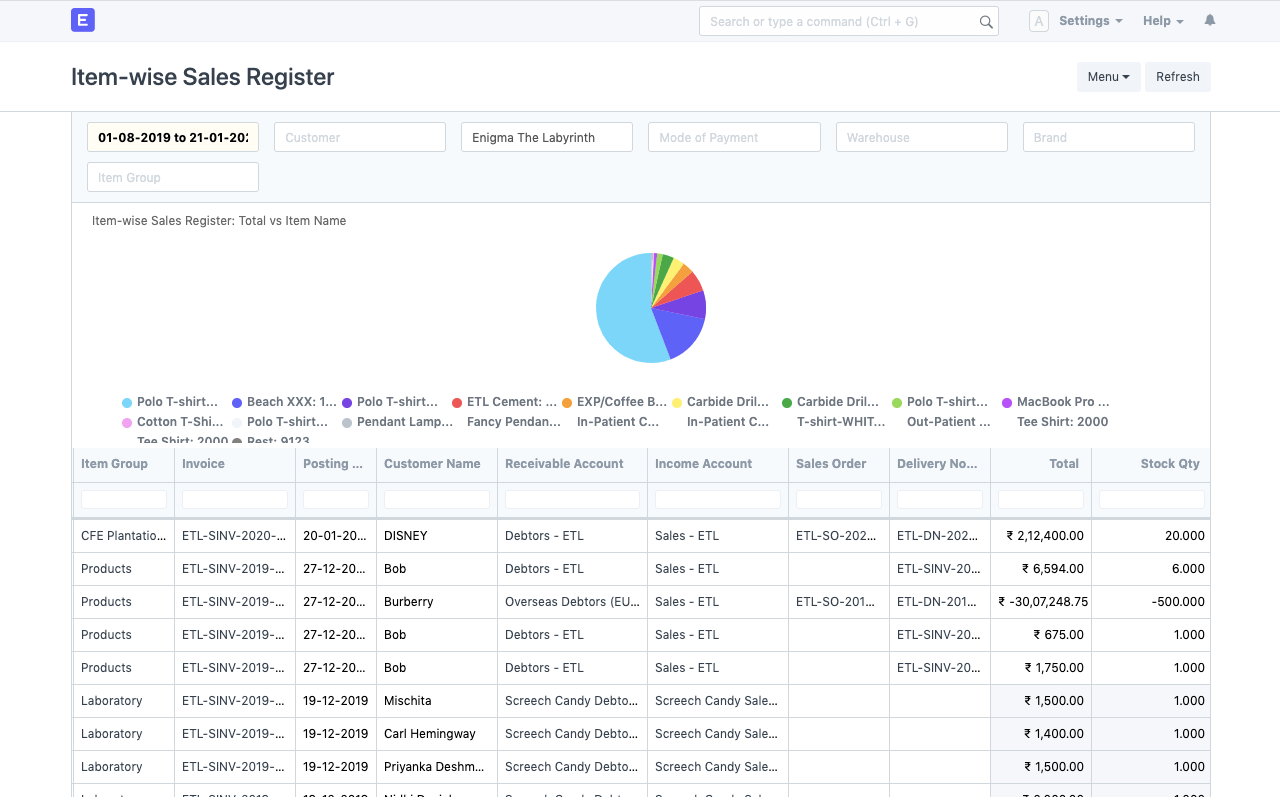1280x797 pixels.
Task: Click the ERPNext home logo icon
Action: (x=83, y=20)
